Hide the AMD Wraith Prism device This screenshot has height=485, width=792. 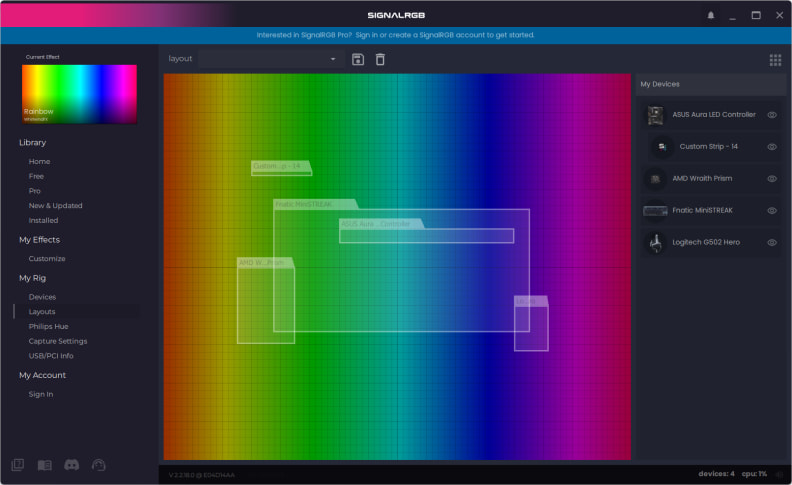pyautogui.click(x=772, y=178)
